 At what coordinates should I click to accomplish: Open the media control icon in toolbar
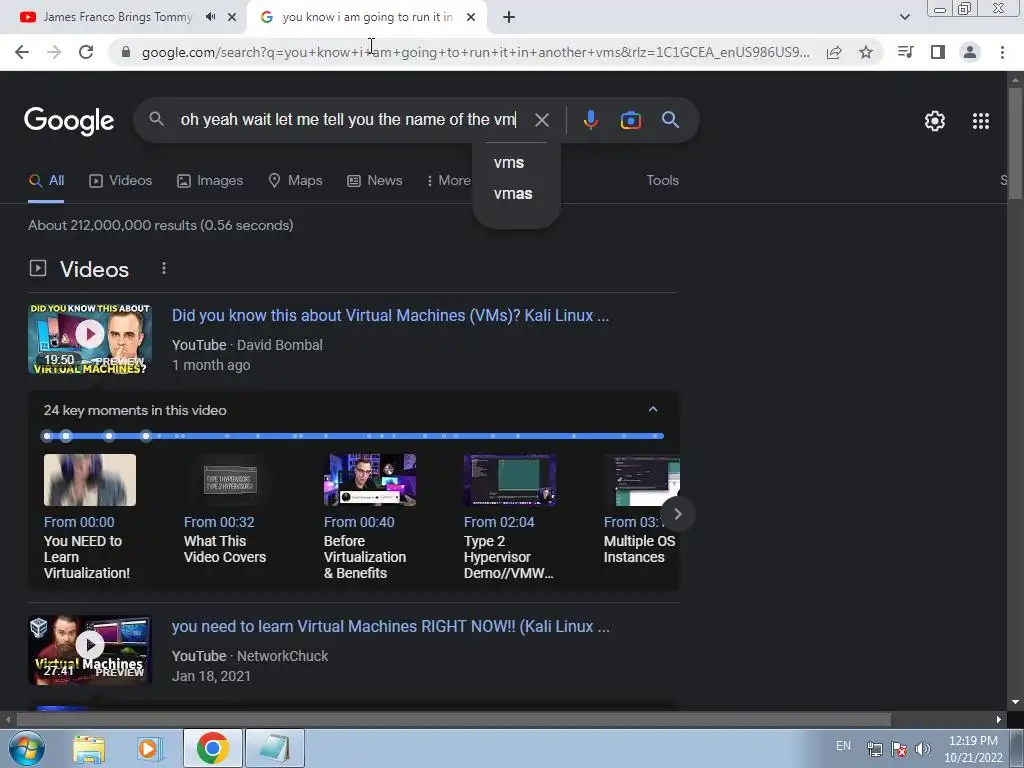[x=905, y=52]
